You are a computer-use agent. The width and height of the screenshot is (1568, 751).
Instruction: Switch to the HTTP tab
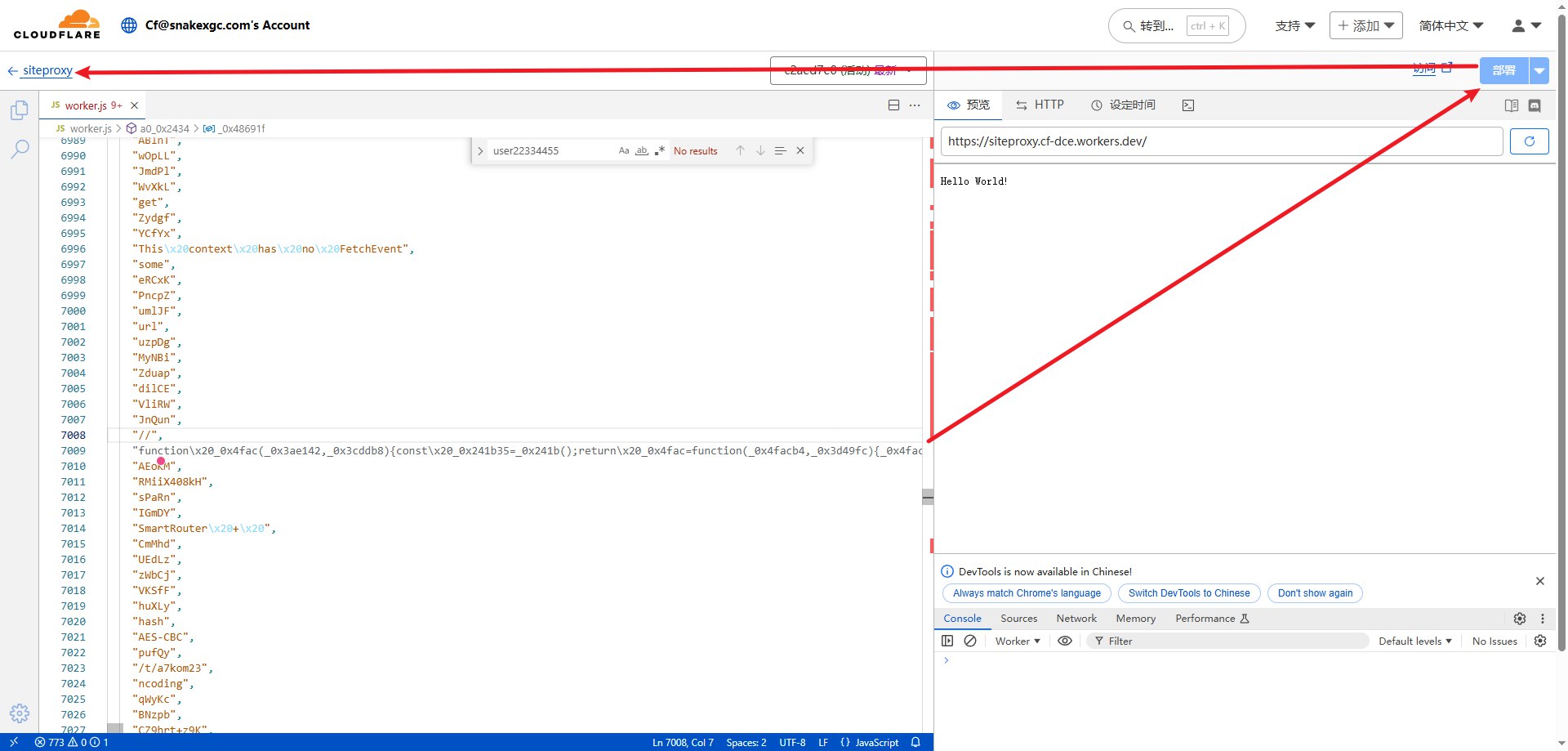pyautogui.click(x=1040, y=105)
